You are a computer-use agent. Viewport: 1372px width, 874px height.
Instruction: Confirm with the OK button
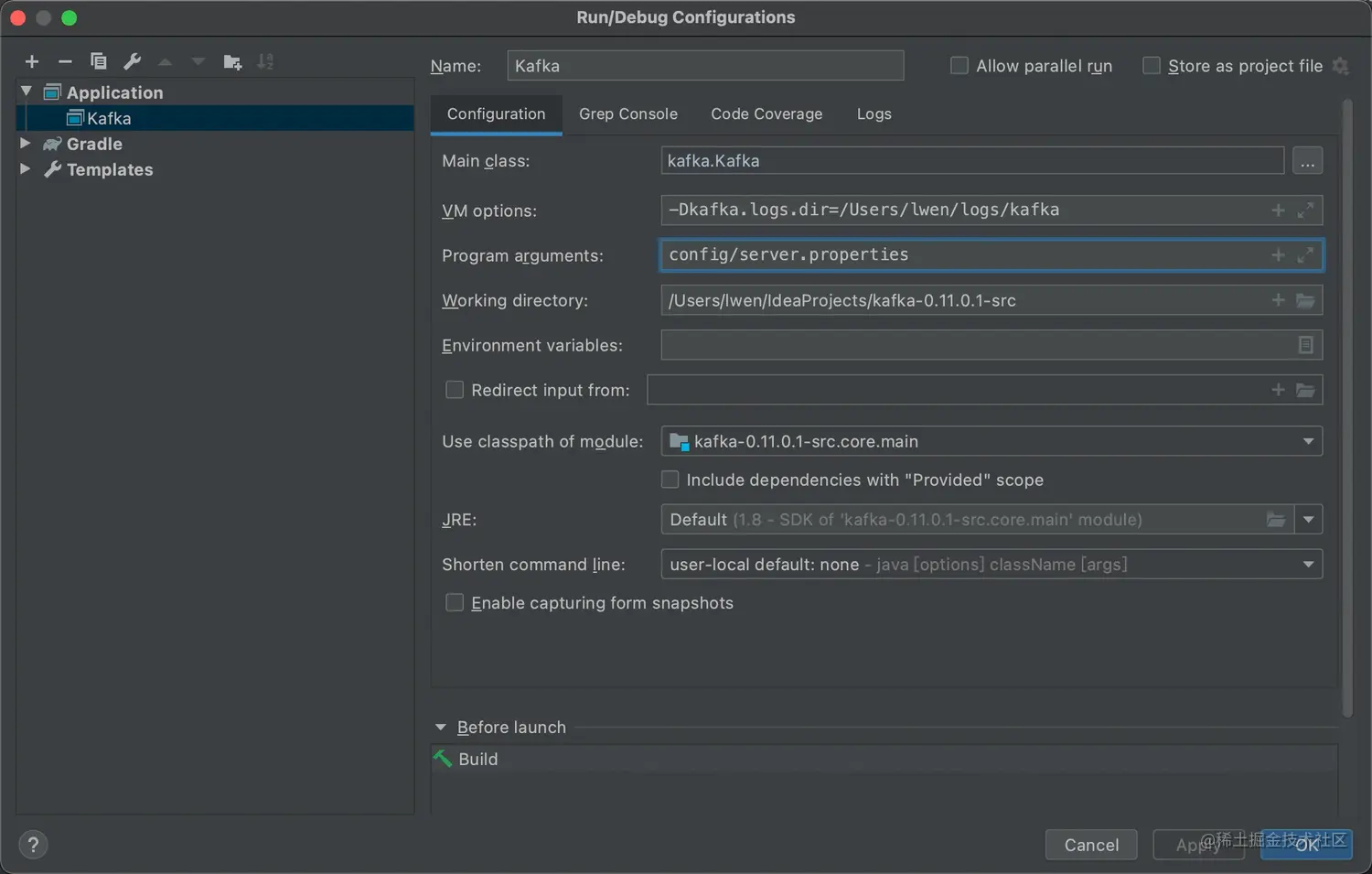(1307, 845)
